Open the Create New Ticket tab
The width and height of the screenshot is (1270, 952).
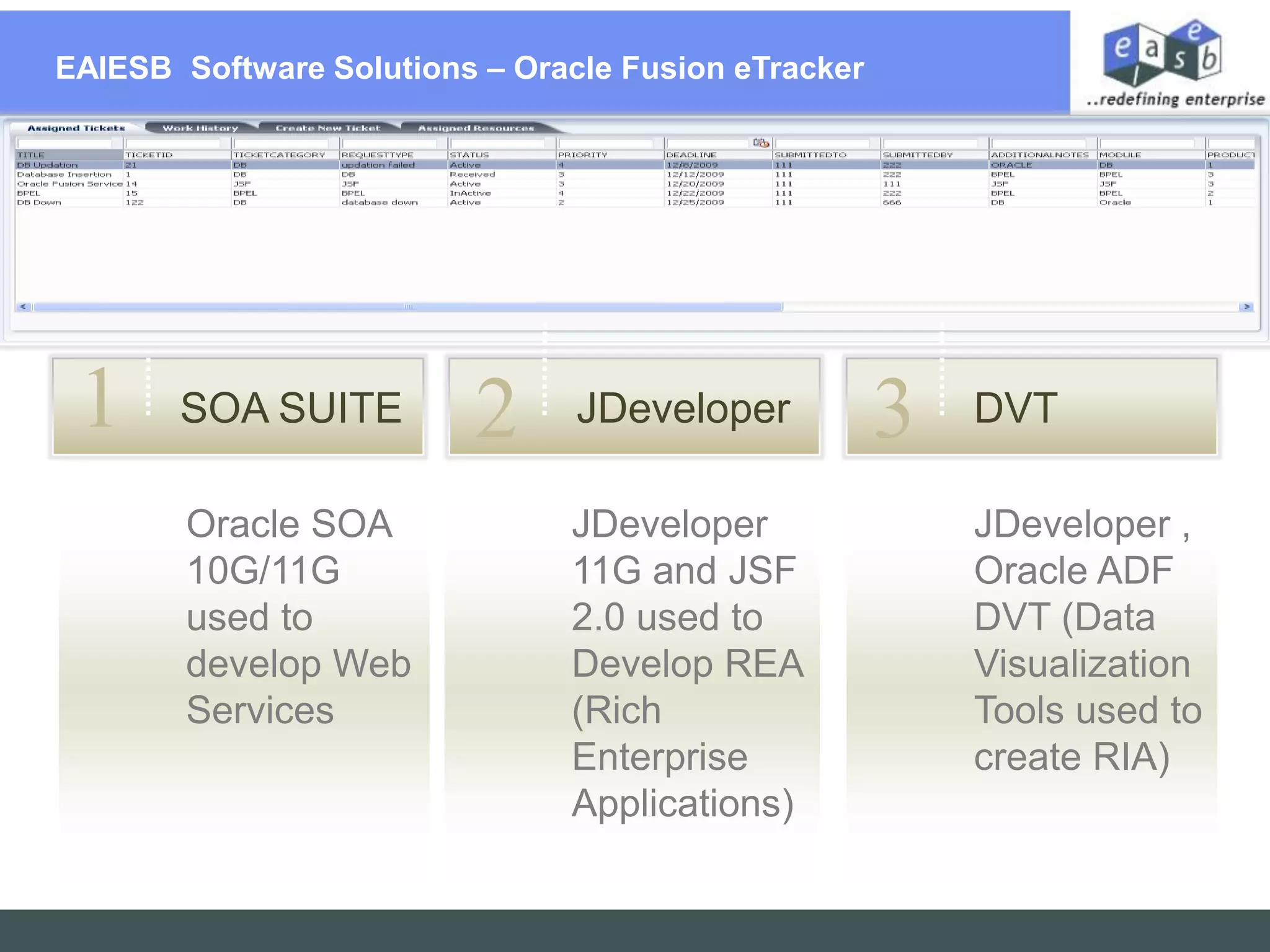coord(327,128)
